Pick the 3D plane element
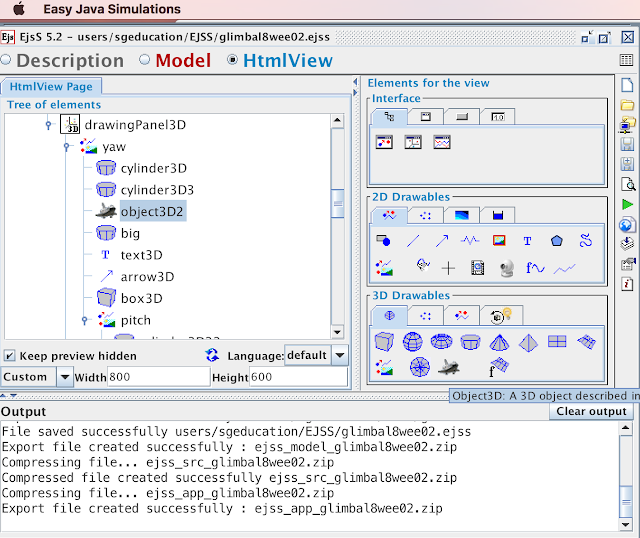Viewport: 640px width, 538px height. [x=557, y=341]
